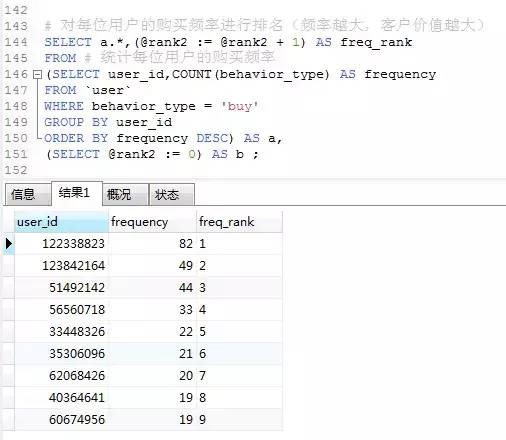Click user_id cell 40364641
This screenshot has width=506, height=440.
click(61, 398)
